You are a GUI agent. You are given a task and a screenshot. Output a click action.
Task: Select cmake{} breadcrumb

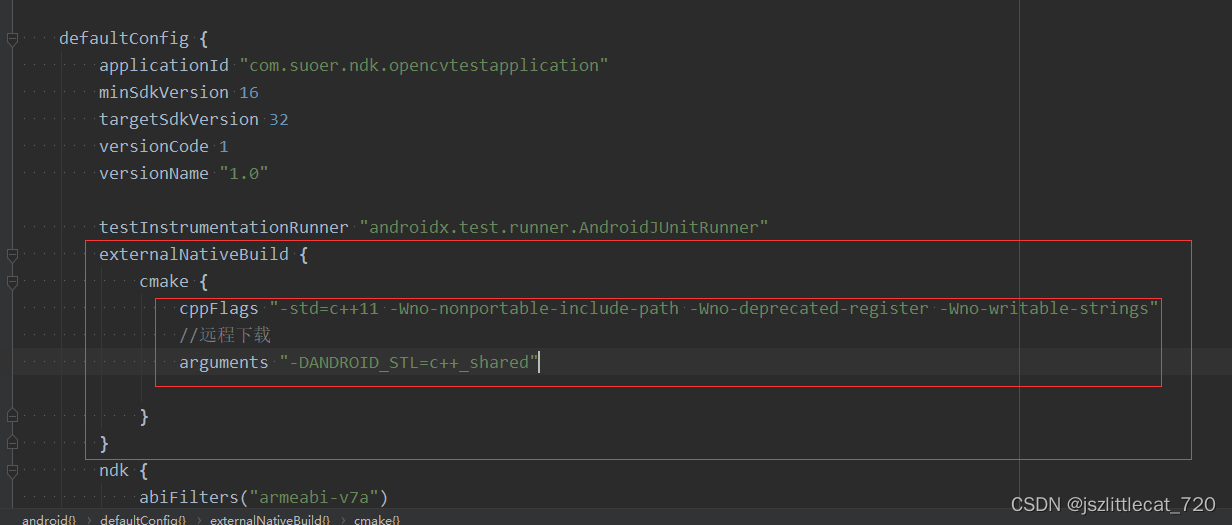(377, 519)
